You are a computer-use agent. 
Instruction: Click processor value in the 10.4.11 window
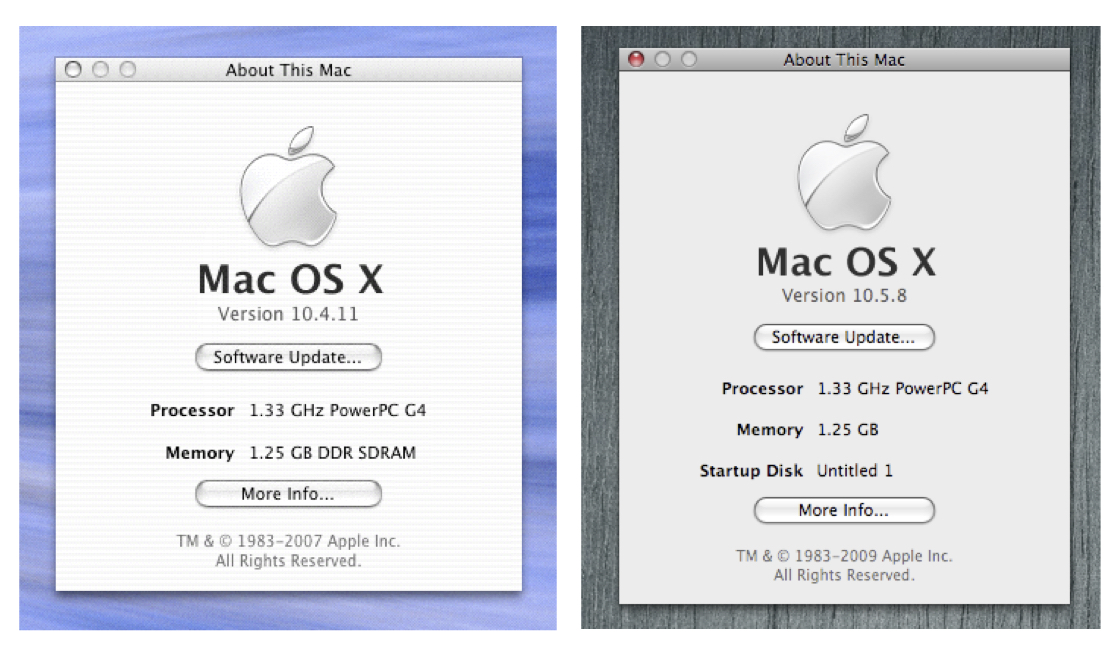[x=337, y=411]
